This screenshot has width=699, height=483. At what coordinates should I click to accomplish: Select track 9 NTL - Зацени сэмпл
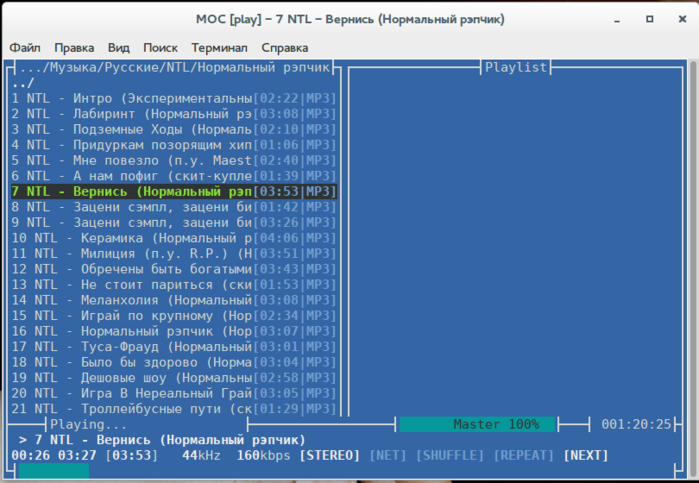click(174, 223)
